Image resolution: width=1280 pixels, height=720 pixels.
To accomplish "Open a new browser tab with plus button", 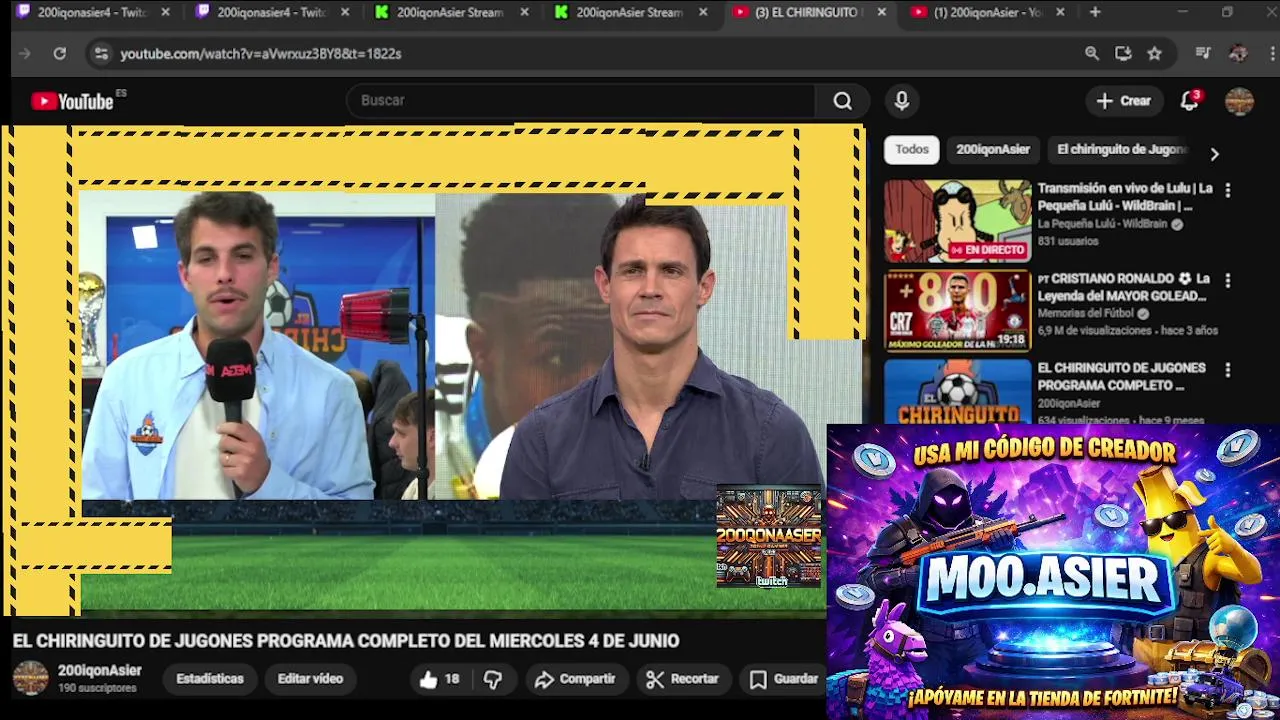I will (x=1095, y=12).
